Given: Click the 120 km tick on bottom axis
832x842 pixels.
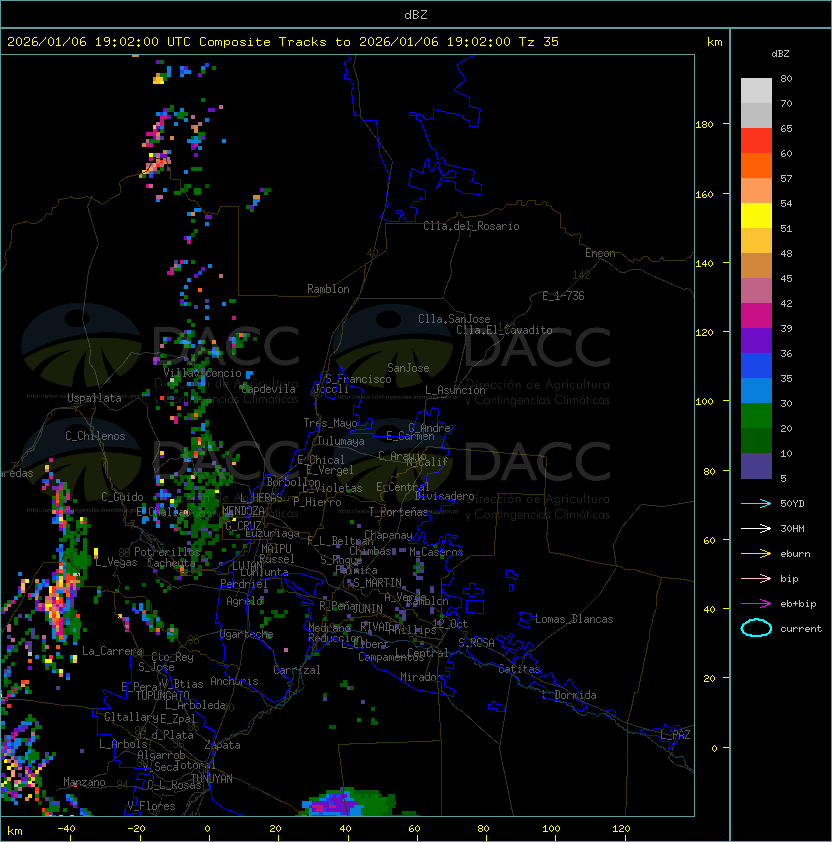Looking at the screenshot, I should (621, 829).
